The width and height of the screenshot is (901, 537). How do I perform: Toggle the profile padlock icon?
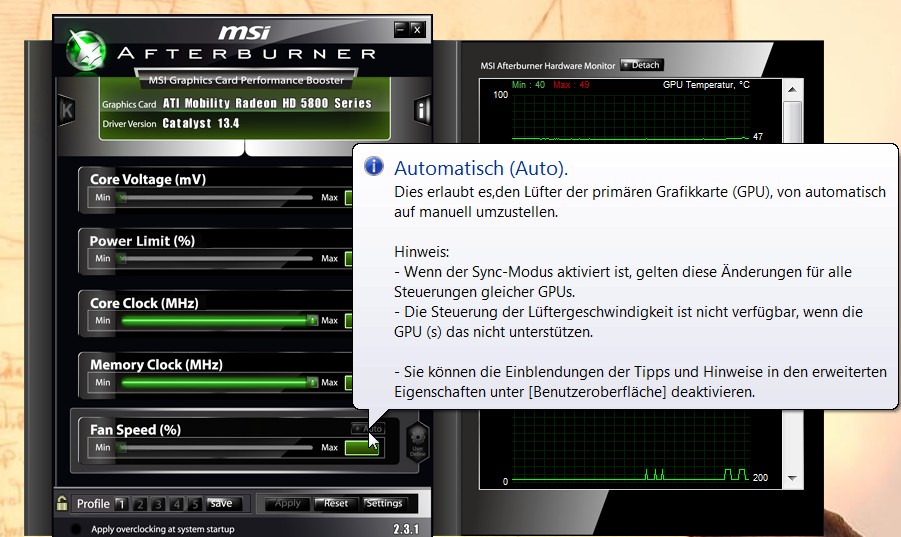pyautogui.click(x=62, y=503)
